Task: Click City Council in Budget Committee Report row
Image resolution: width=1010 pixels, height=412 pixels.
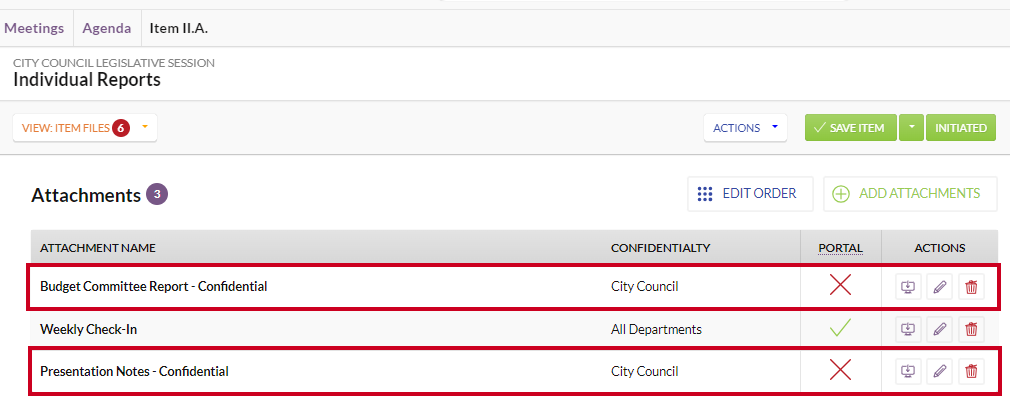Action: point(644,286)
